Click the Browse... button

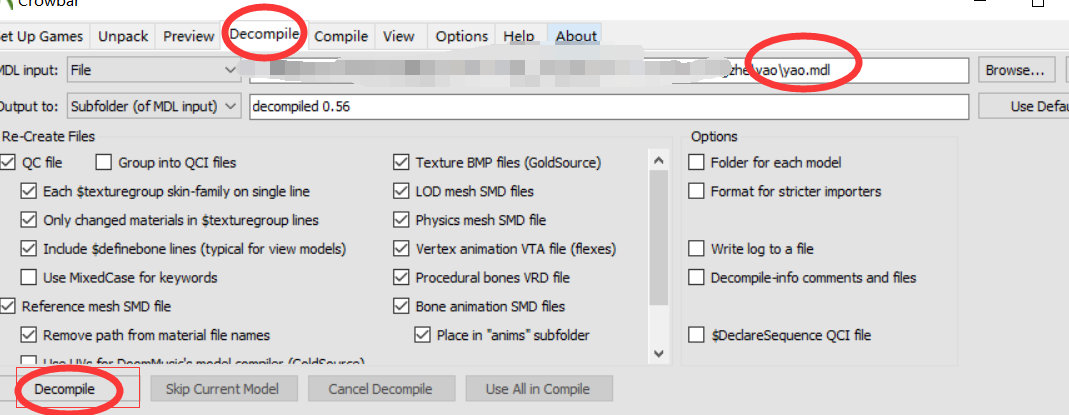pos(1015,70)
